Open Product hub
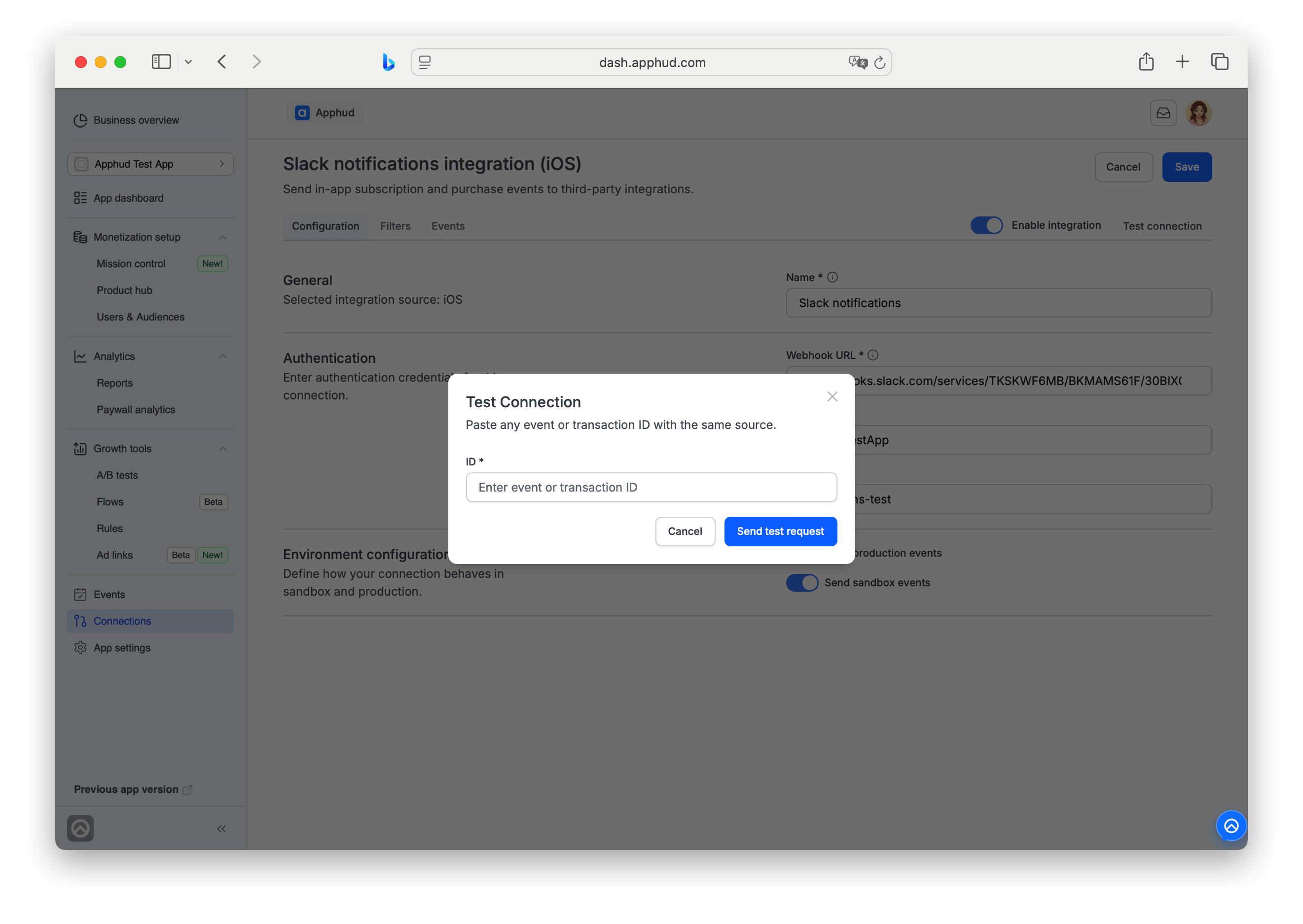The height and width of the screenshot is (924, 1303). (124, 291)
